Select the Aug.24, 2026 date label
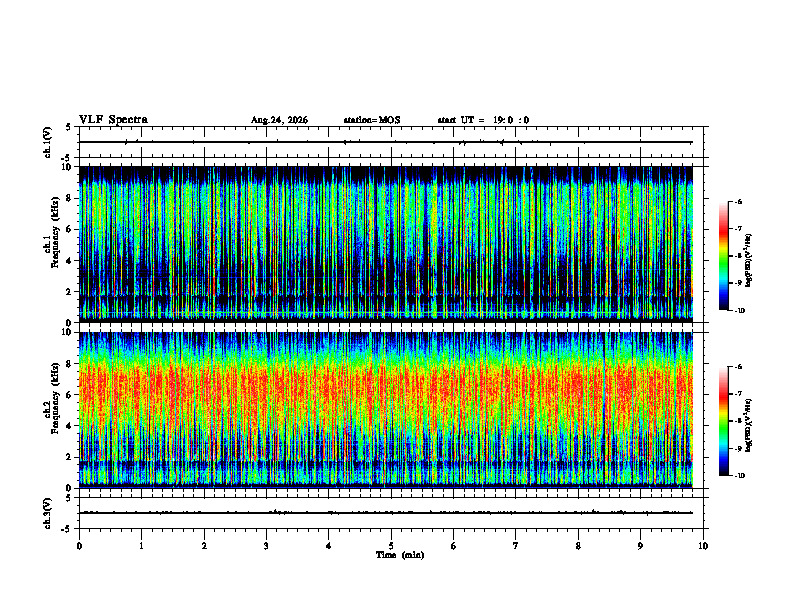 pos(279,120)
